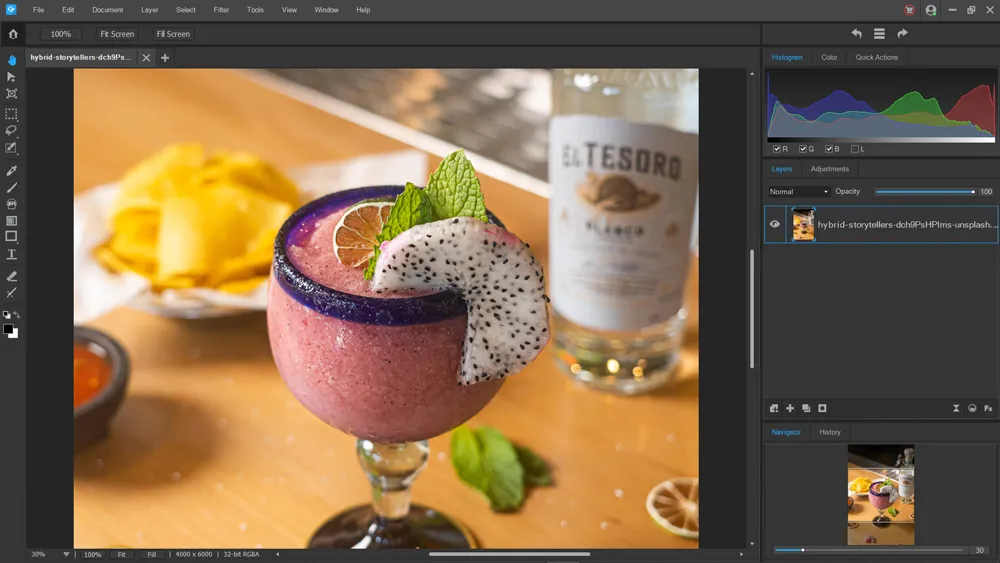This screenshot has width=1000, height=563.
Task: Go to the Home screen icon
Action: [x=13, y=34]
